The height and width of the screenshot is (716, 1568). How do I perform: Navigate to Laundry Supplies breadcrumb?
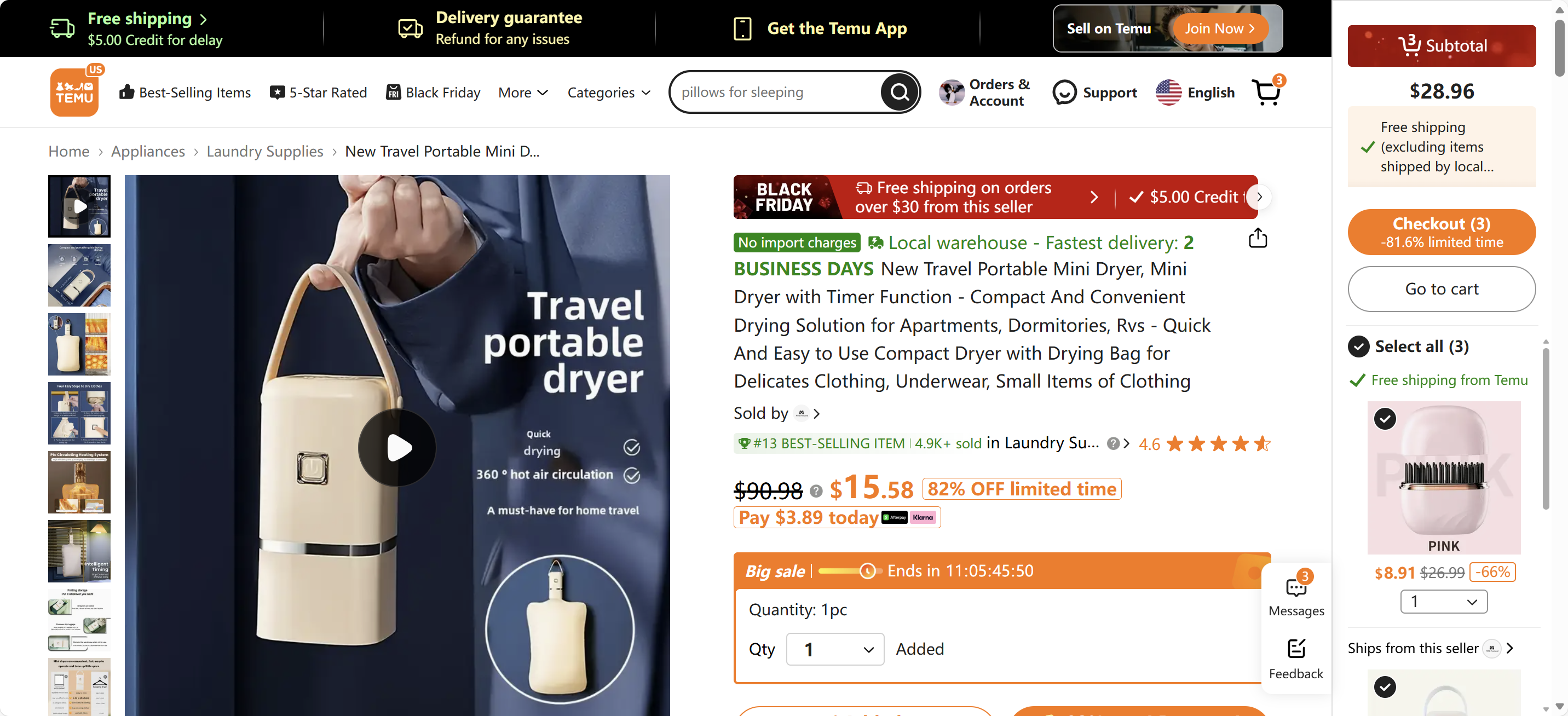coord(264,151)
